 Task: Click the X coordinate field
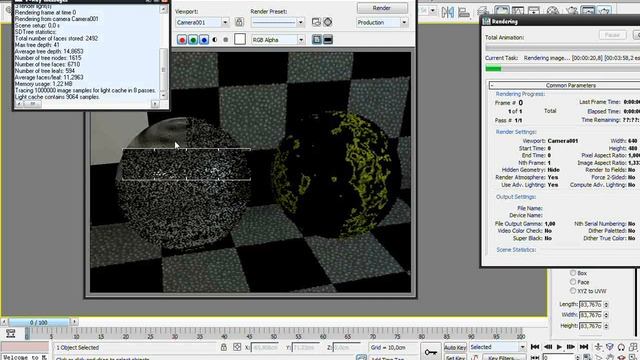coord(265,347)
